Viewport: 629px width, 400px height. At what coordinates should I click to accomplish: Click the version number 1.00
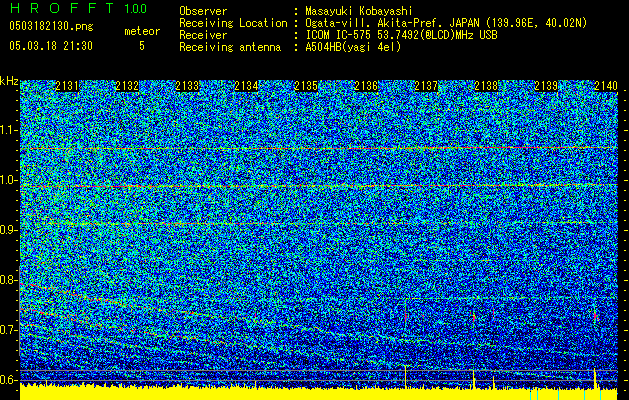pos(135,8)
